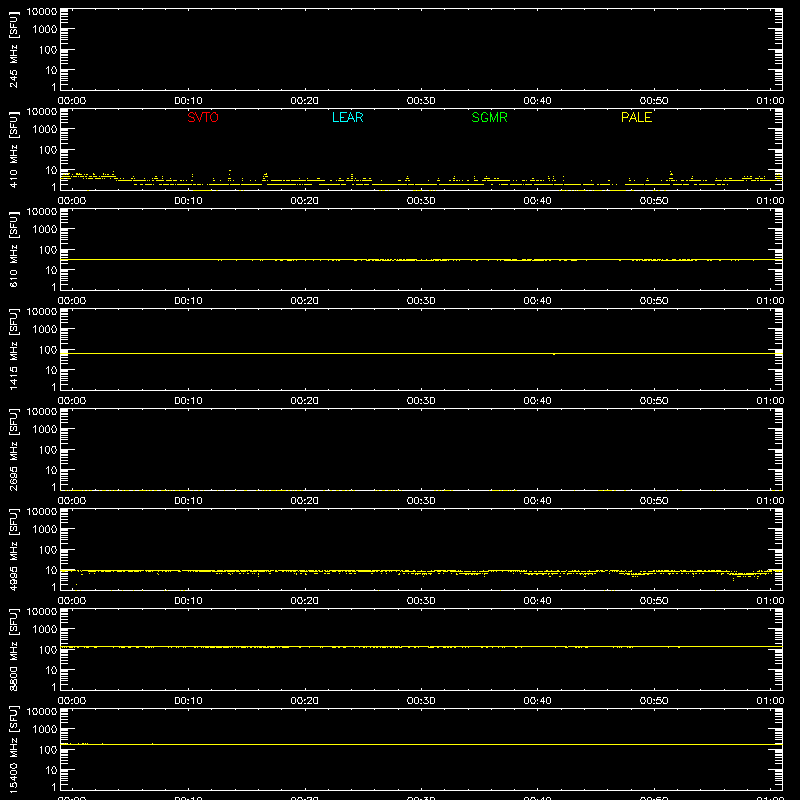This screenshot has height=800, width=800.
Task: Click the 1000 tick label on 610 MHz axis
Action: click(45, 230)
